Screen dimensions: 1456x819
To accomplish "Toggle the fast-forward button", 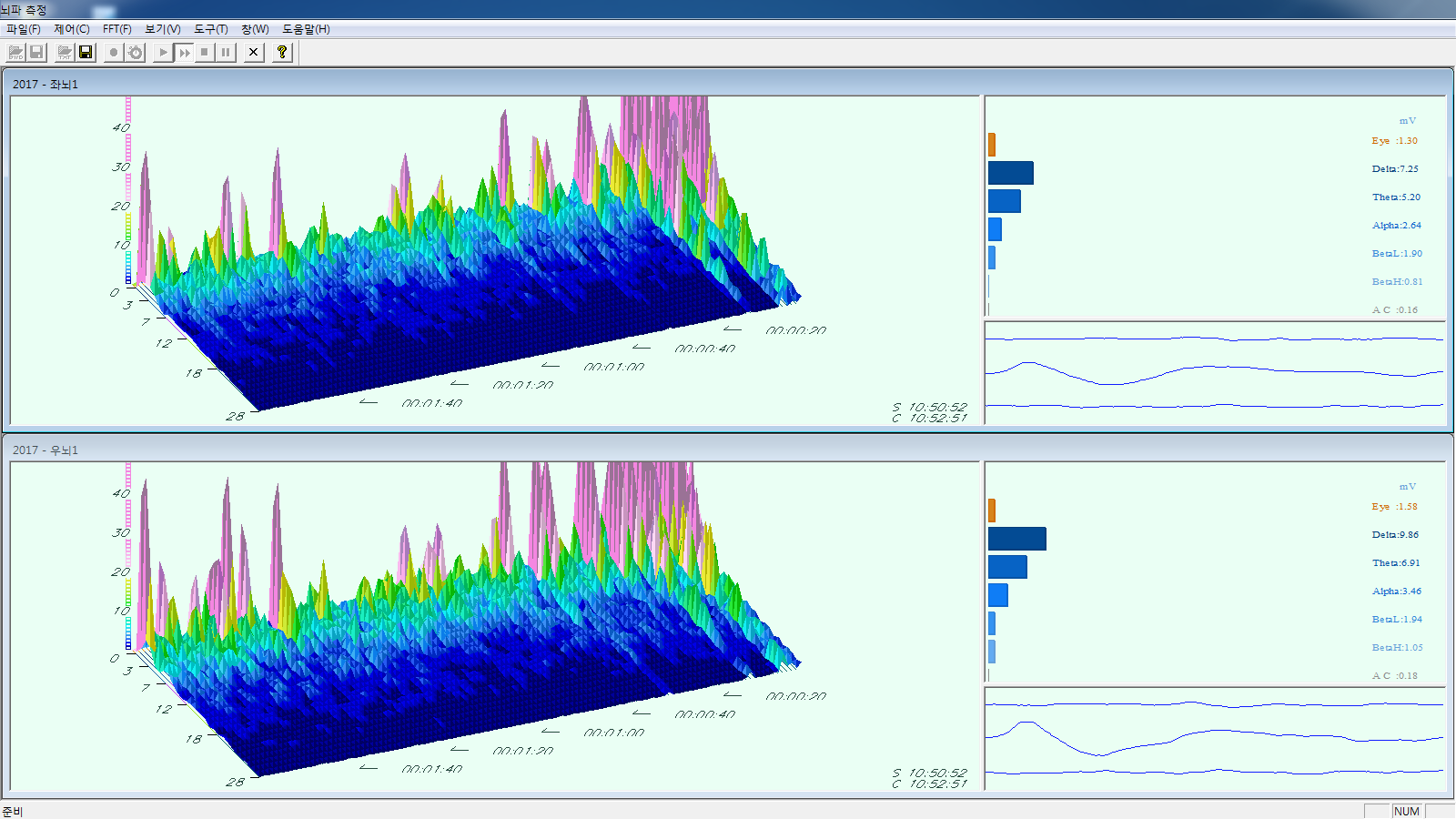I will click(184, 53).
